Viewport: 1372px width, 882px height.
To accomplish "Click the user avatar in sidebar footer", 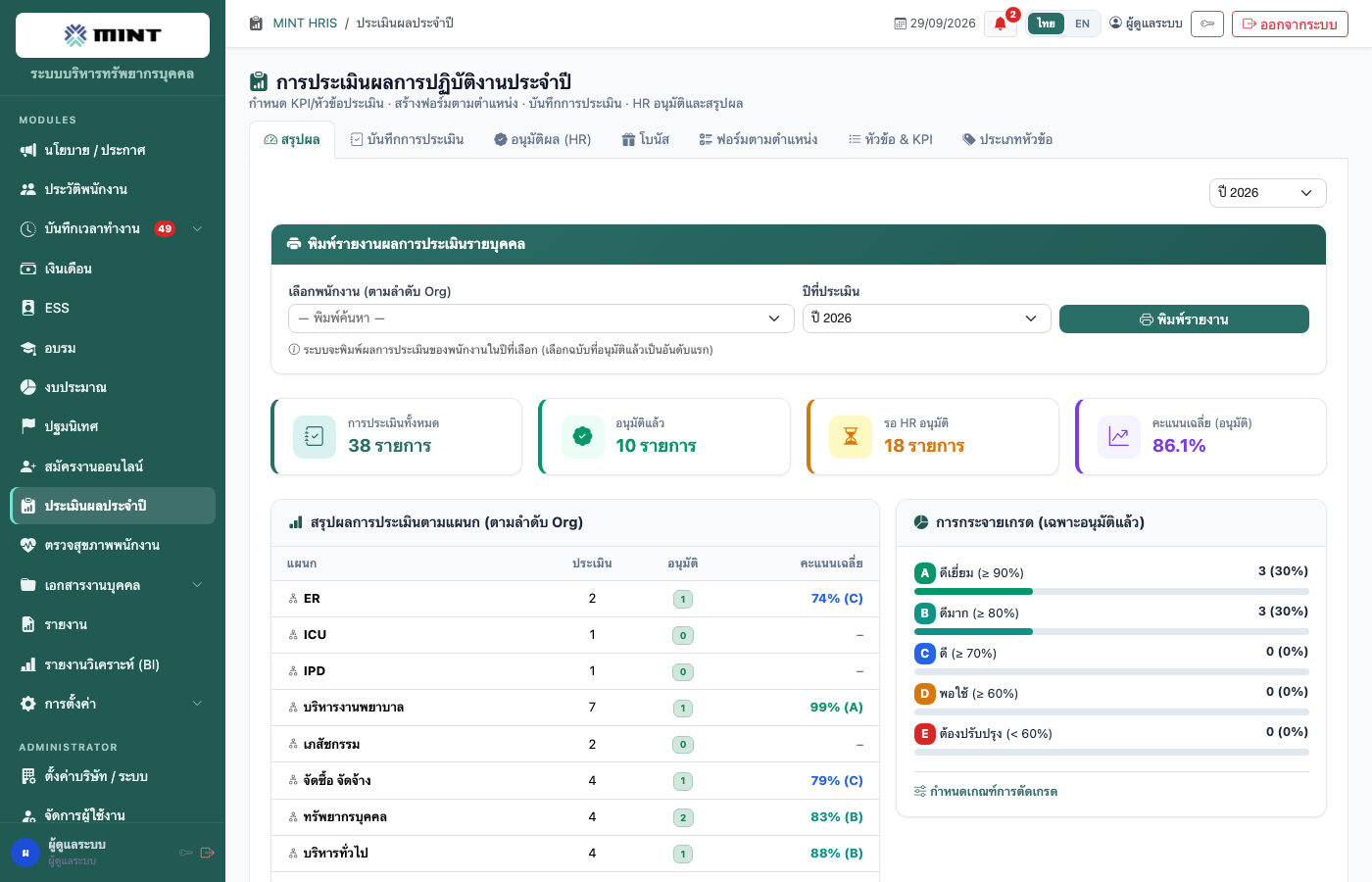I will pos(25,853).
